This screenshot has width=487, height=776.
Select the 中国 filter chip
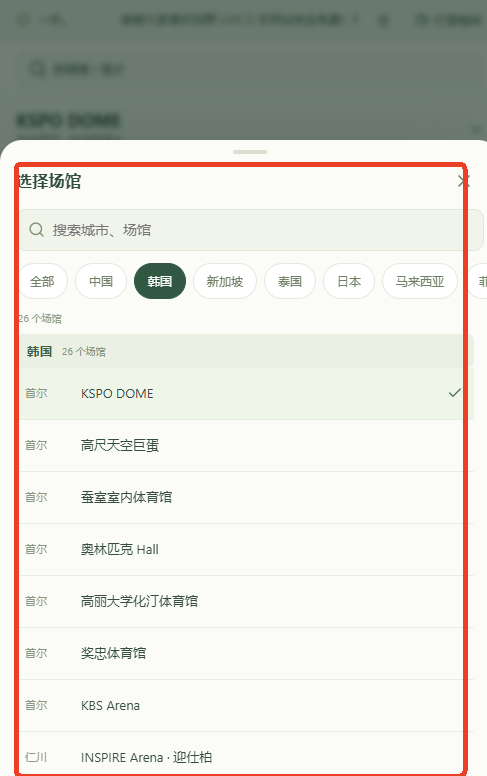coord(101,282)
